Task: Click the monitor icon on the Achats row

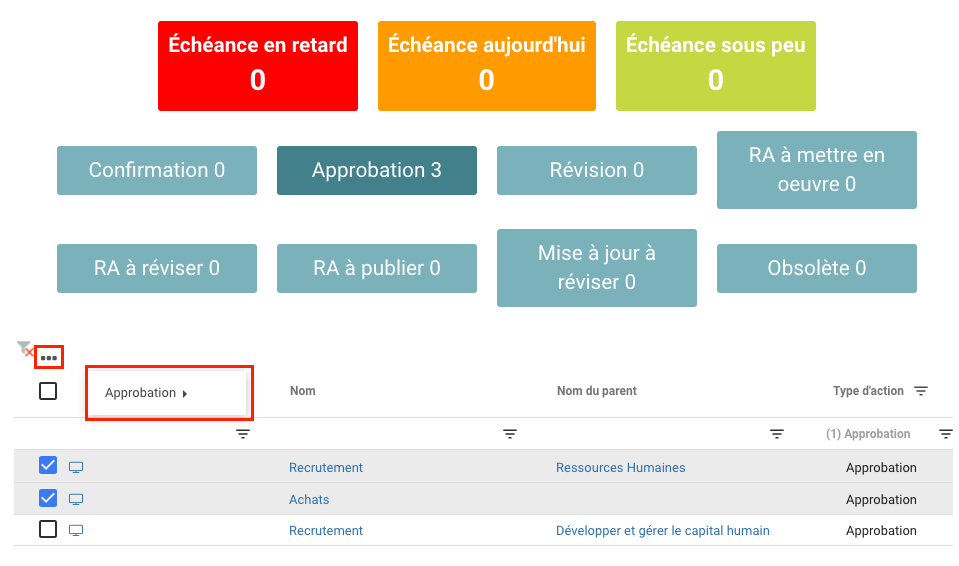Action: (76, 499)
